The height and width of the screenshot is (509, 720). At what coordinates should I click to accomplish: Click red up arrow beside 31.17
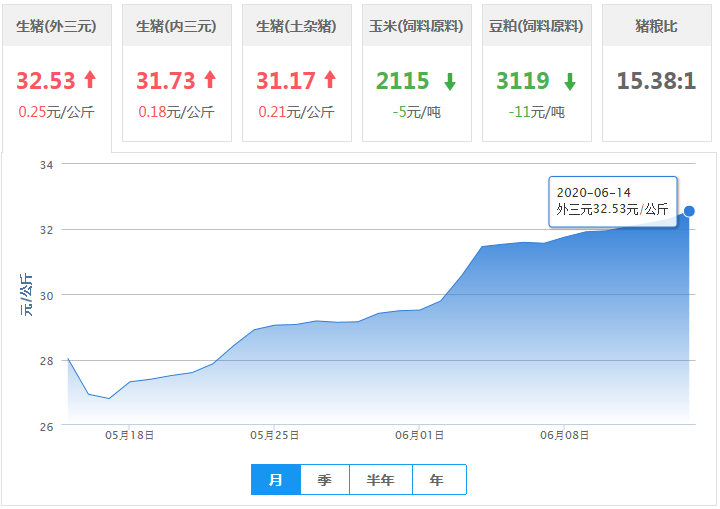330,81
